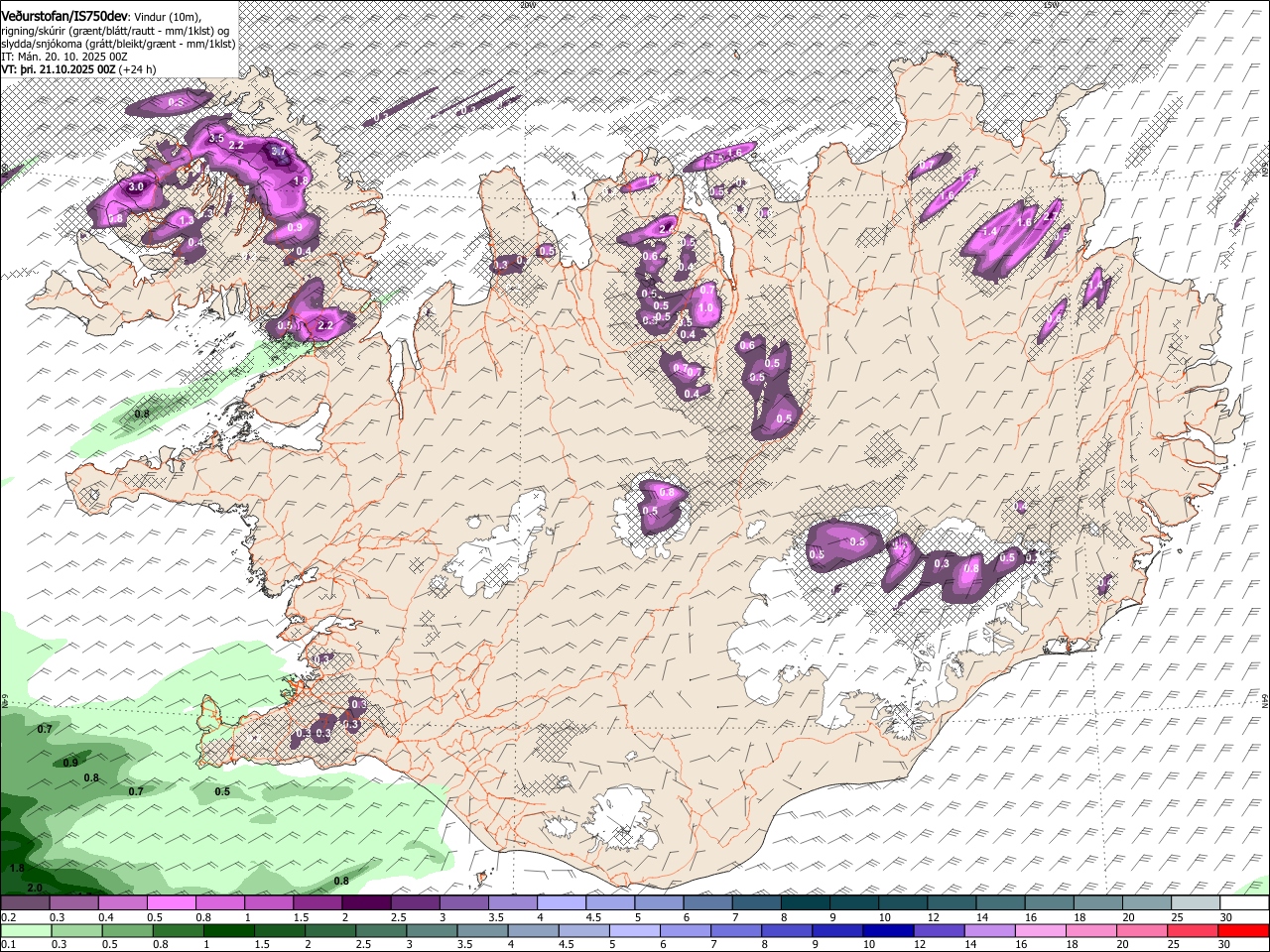The width and height of the screenshot is (1270, 952).
Task: Select dark purple upper swatch between 2 and 2.5
Action: tap(366, 902)
